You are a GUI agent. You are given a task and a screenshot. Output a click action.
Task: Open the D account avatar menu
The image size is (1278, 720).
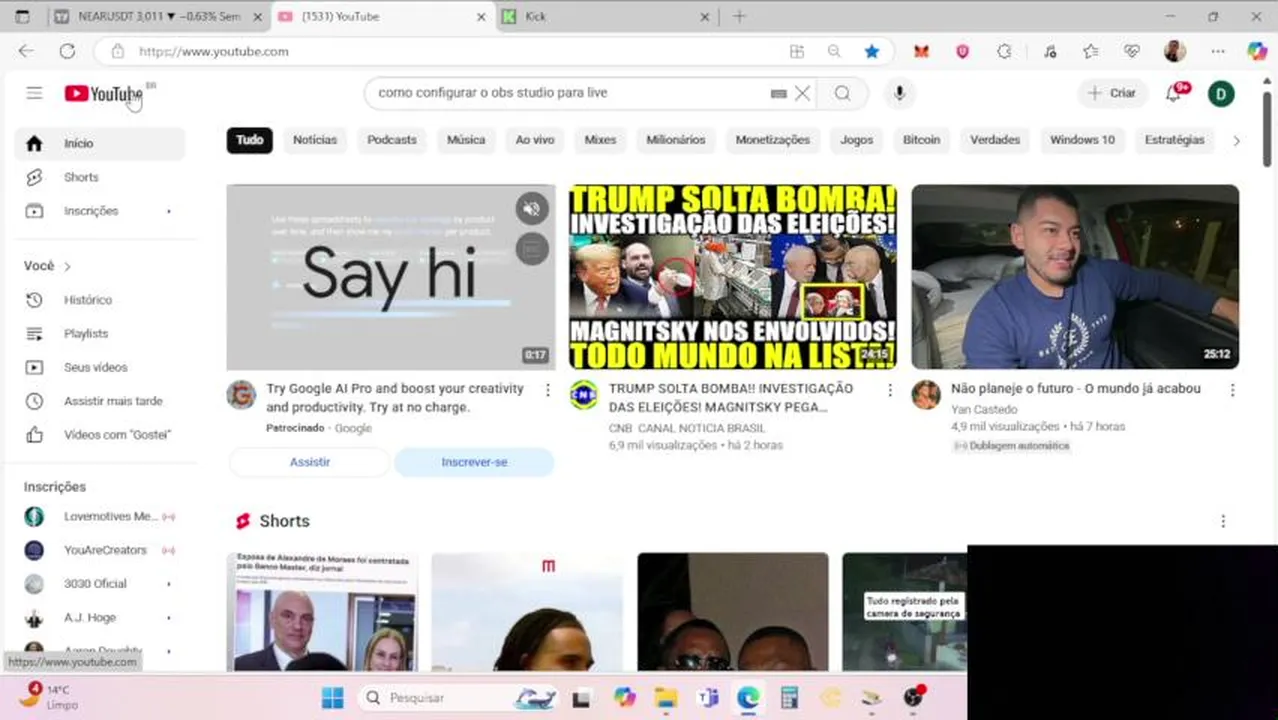click(1220, 93)
